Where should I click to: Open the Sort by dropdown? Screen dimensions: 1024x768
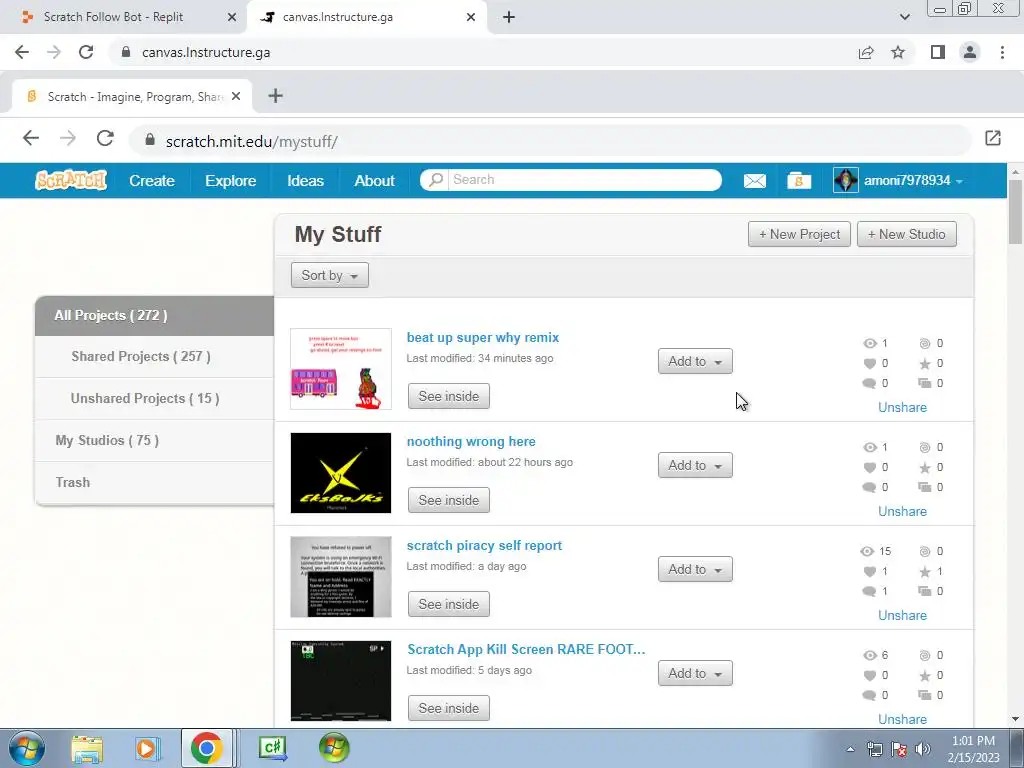pos(330,275)
